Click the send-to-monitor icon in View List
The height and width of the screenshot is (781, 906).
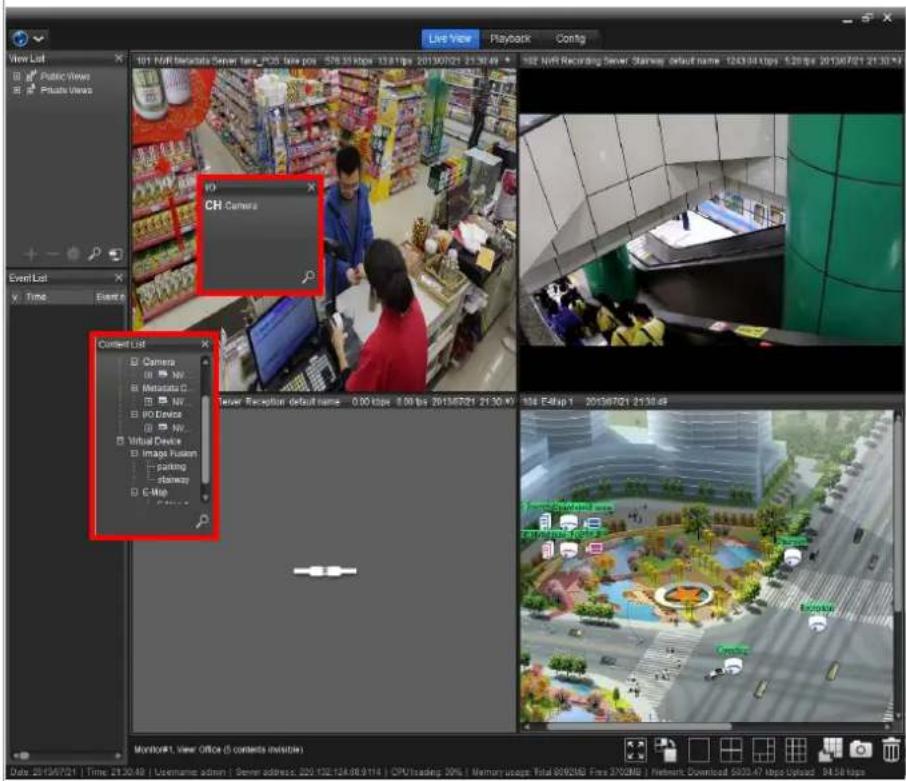click(116, 254)
